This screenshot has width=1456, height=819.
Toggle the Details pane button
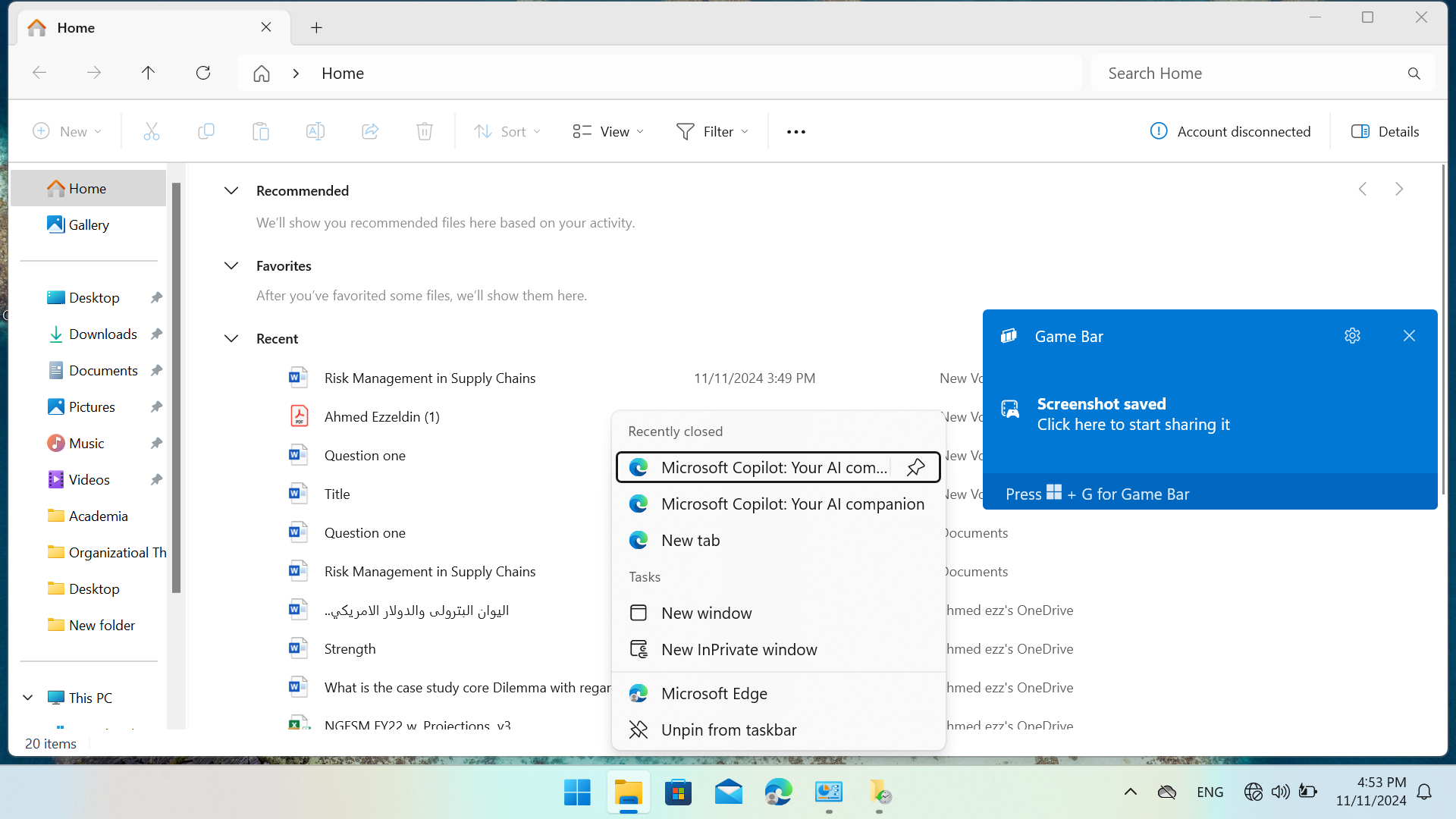click(x=1385, y=132)
